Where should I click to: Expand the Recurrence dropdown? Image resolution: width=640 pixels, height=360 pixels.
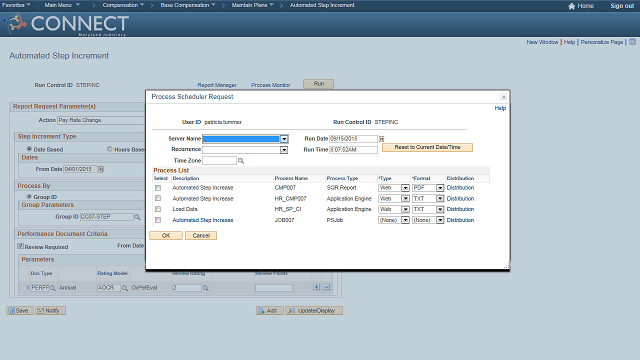tap(284, 150)
